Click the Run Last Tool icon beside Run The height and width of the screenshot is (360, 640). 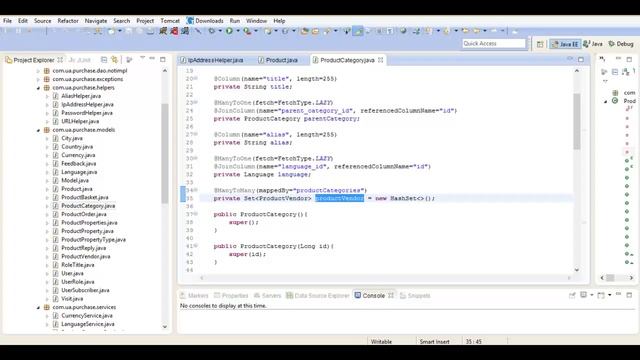tap(247, 31)
